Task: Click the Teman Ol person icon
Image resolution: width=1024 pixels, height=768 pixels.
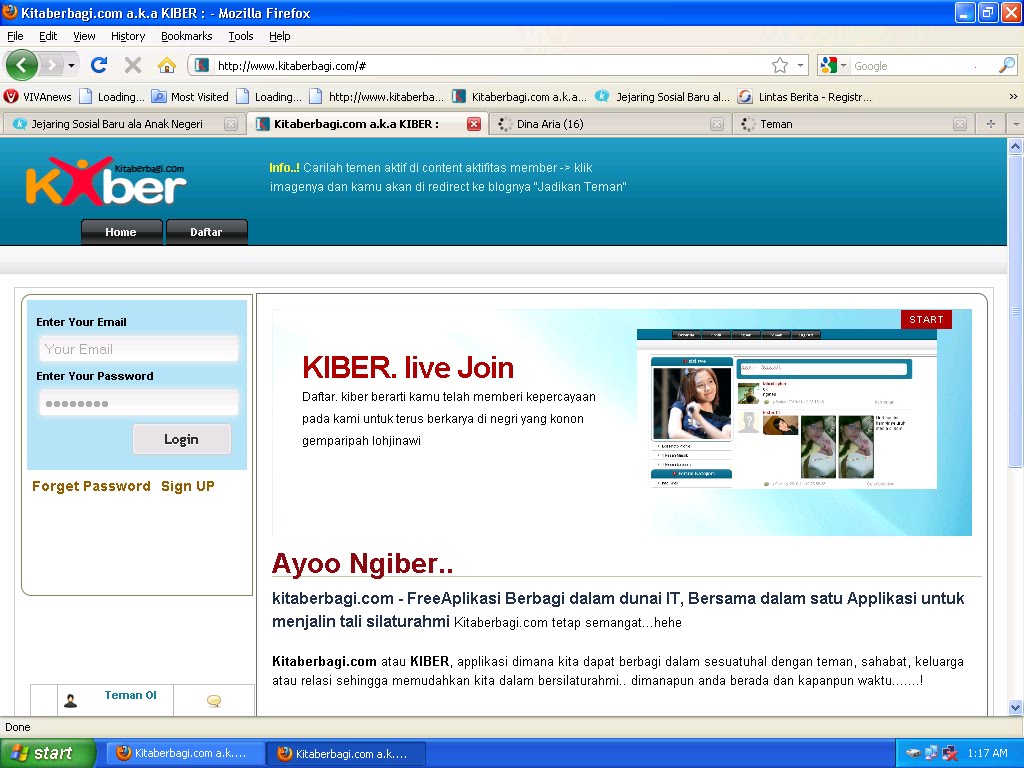Action: [71, 701]
